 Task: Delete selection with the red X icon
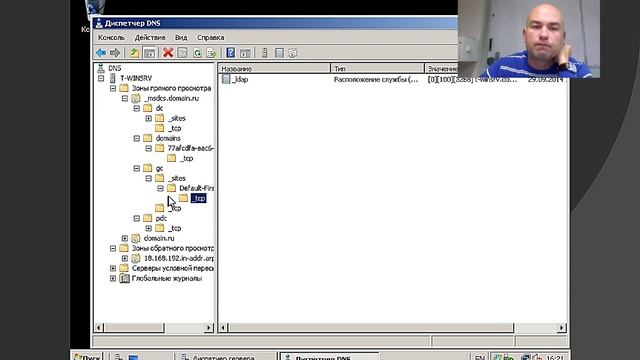pos(168,53)
